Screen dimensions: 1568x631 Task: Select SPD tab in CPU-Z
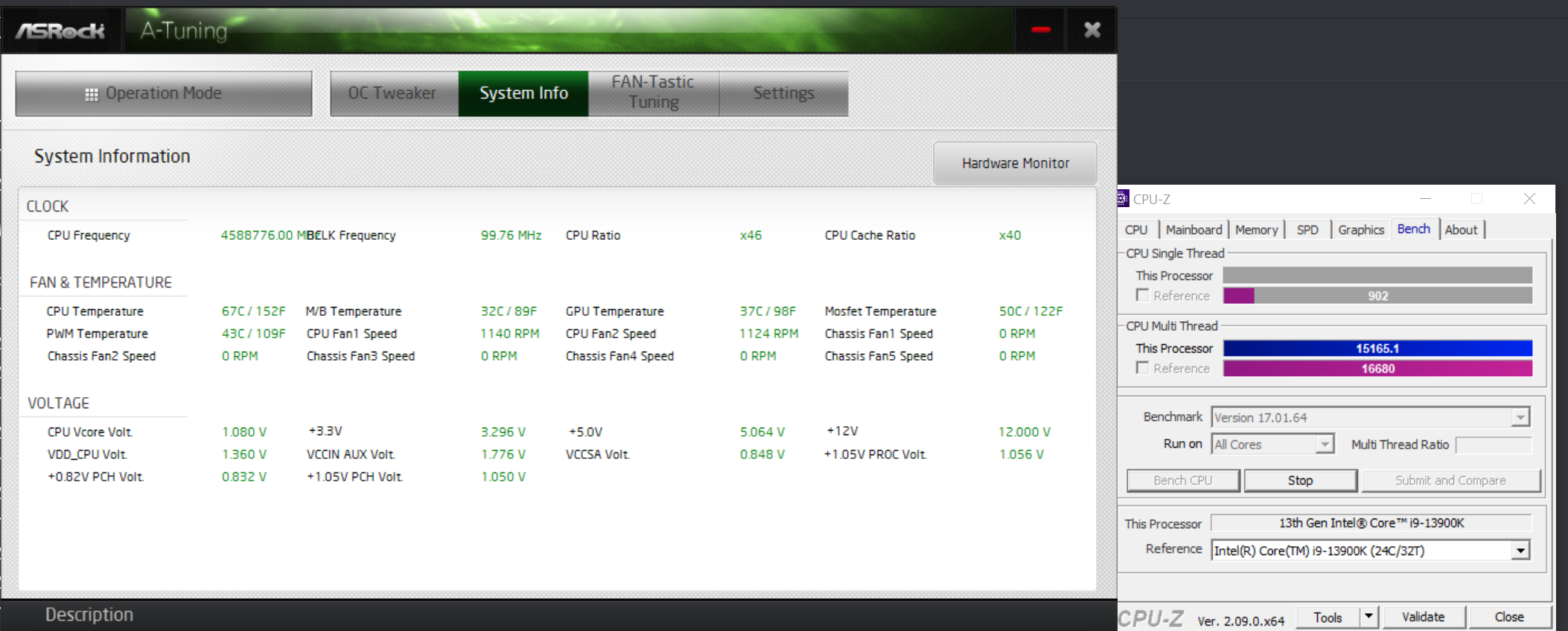point(1307,229)
